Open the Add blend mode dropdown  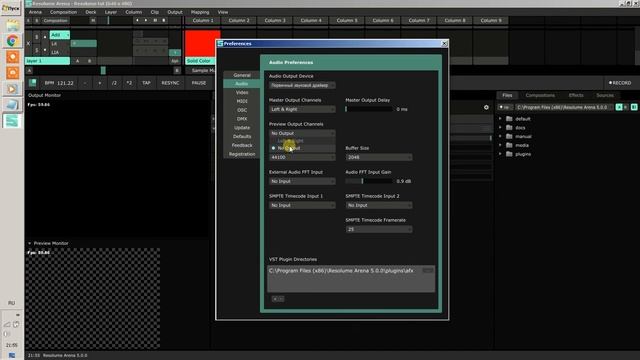(x=60, y=35)
